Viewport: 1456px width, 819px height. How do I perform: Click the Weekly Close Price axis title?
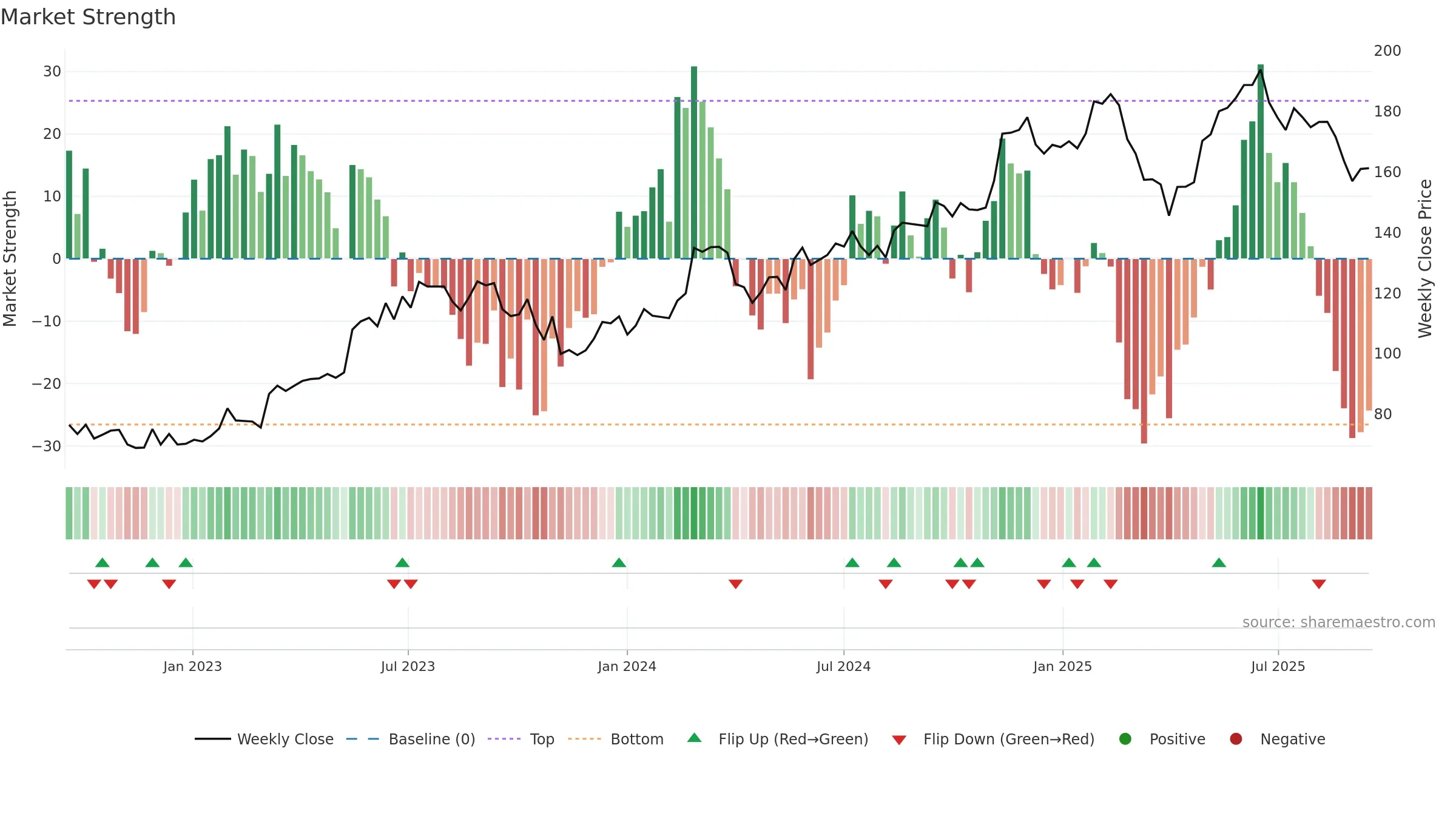pos(1425,258)
